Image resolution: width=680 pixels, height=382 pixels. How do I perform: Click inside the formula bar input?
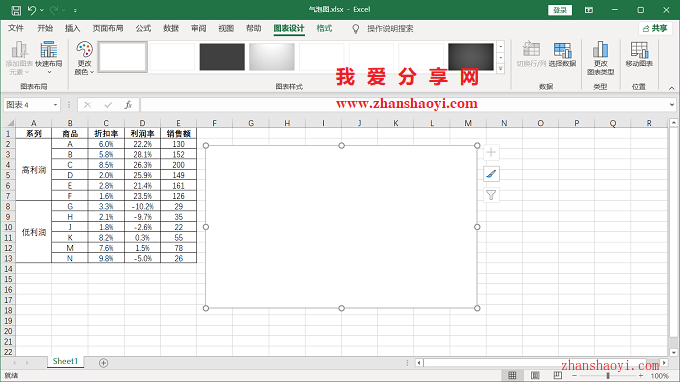click(x=403, y=105)
